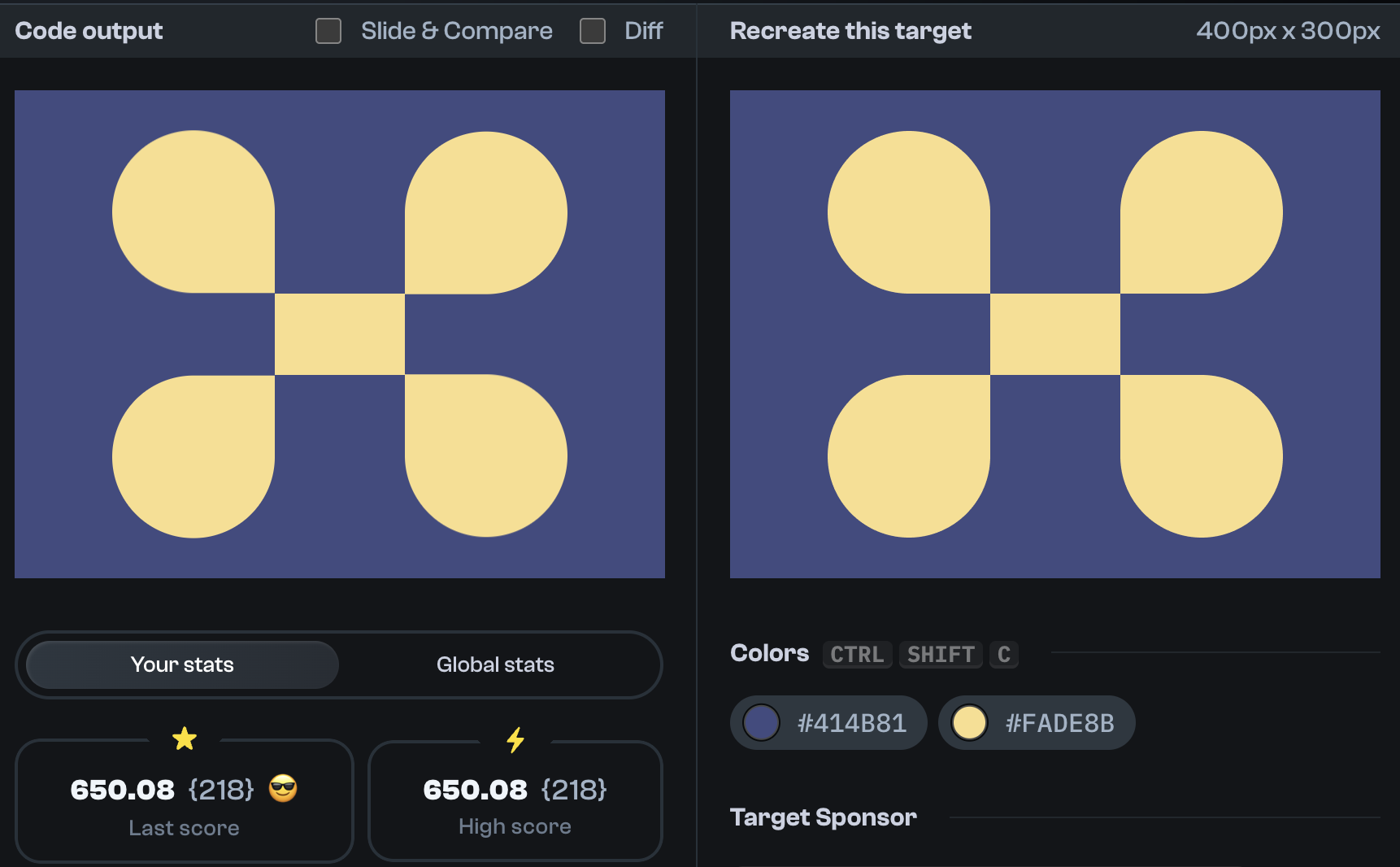
Task: Click the Recreate this target title
Action: [x=850, y=30]
